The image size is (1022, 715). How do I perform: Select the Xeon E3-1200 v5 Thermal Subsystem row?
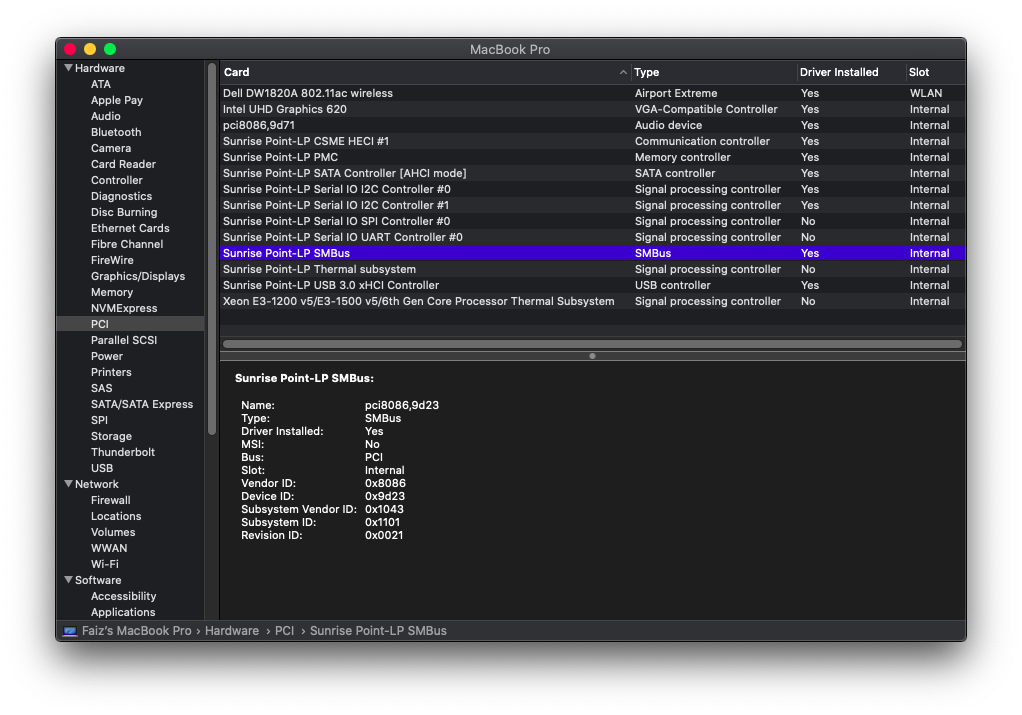point(592,301)
